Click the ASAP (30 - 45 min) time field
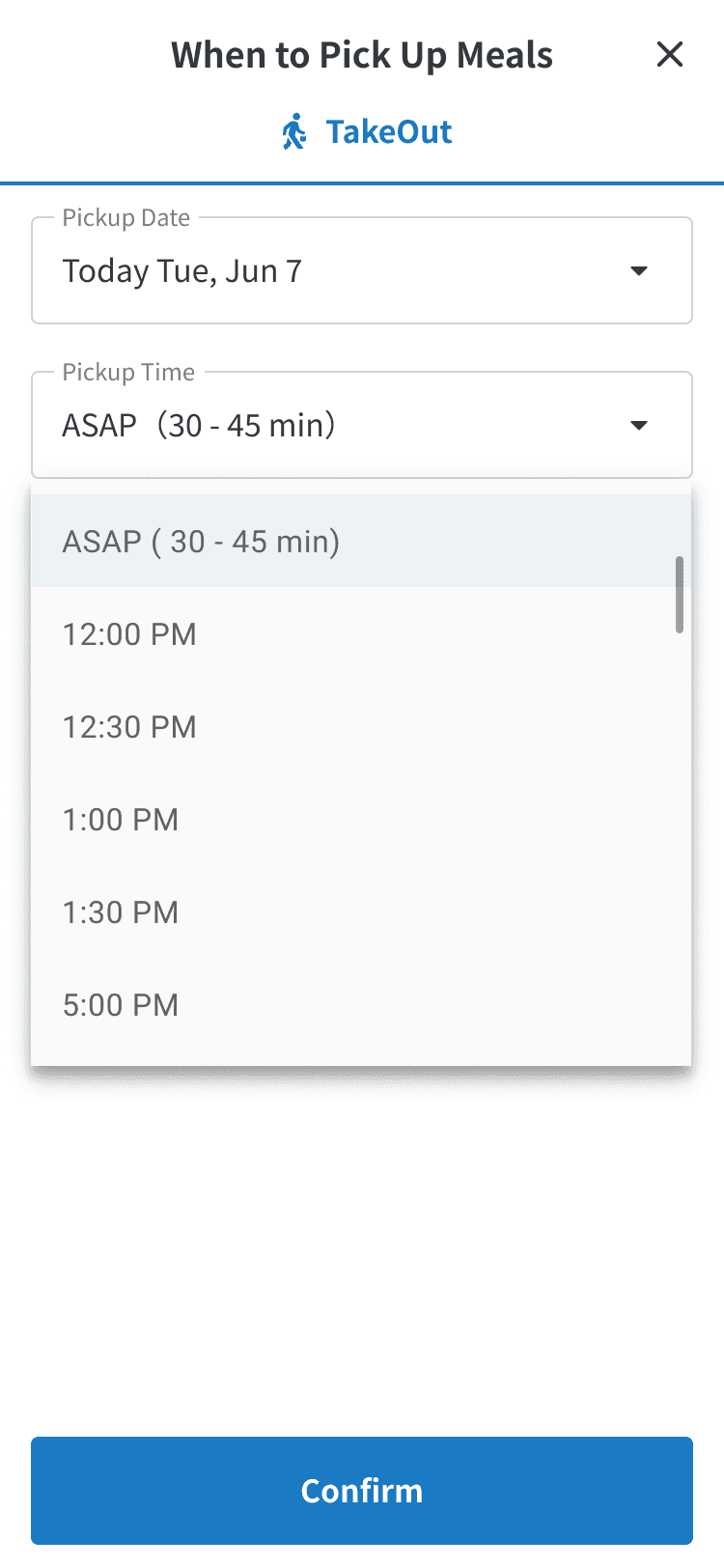The image size is (724, 1568). 362,425
